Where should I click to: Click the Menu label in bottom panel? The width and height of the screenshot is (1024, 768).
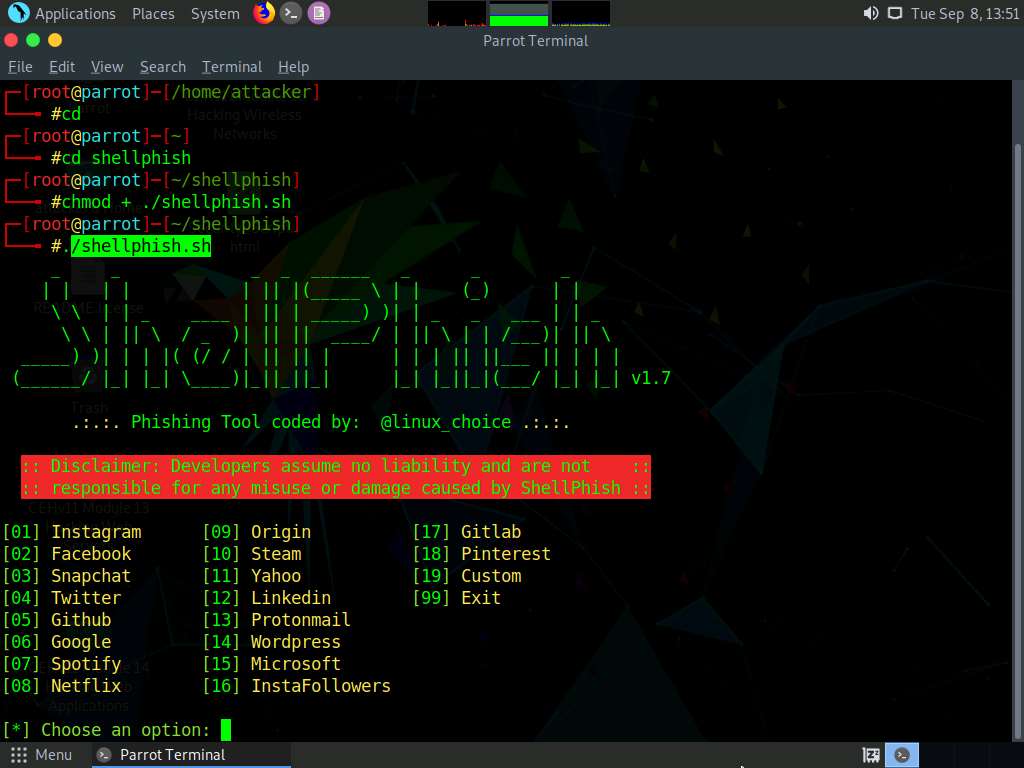click(x=54, y=755)
